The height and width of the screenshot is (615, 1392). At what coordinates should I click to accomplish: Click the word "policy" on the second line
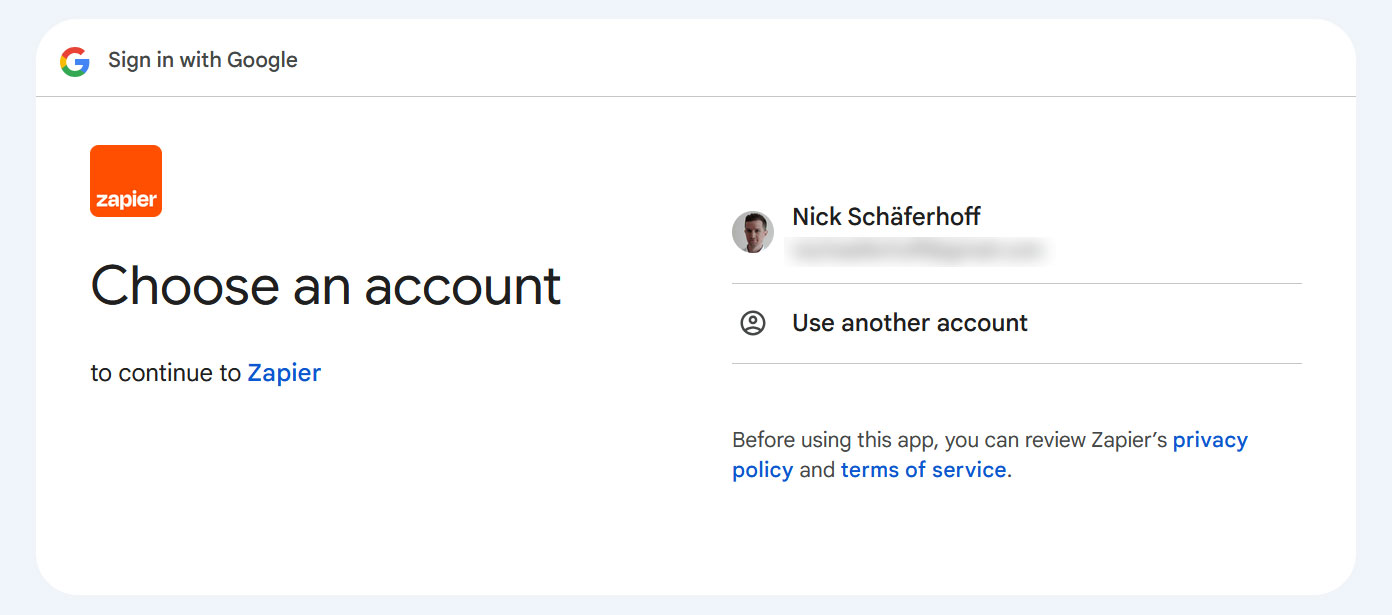[763, 470]
